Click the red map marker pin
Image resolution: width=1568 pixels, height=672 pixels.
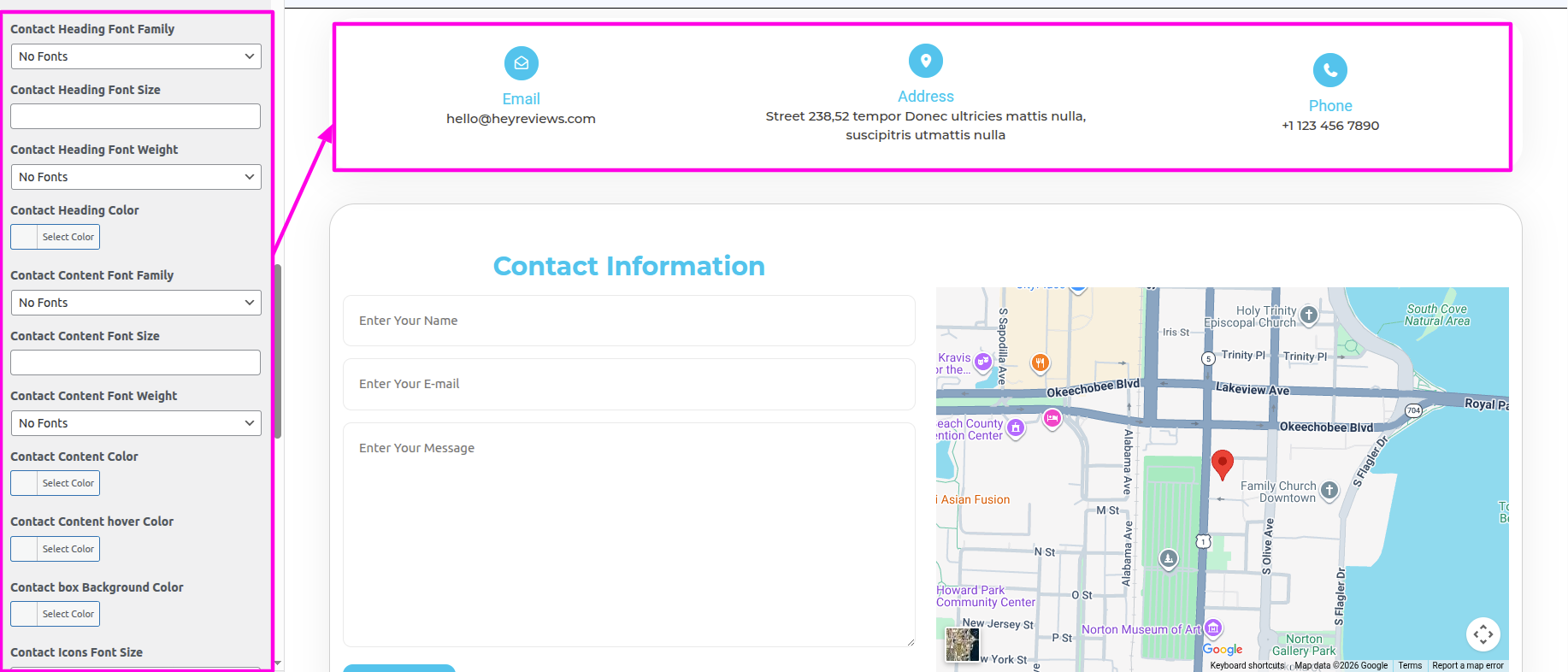point(1223,464)
